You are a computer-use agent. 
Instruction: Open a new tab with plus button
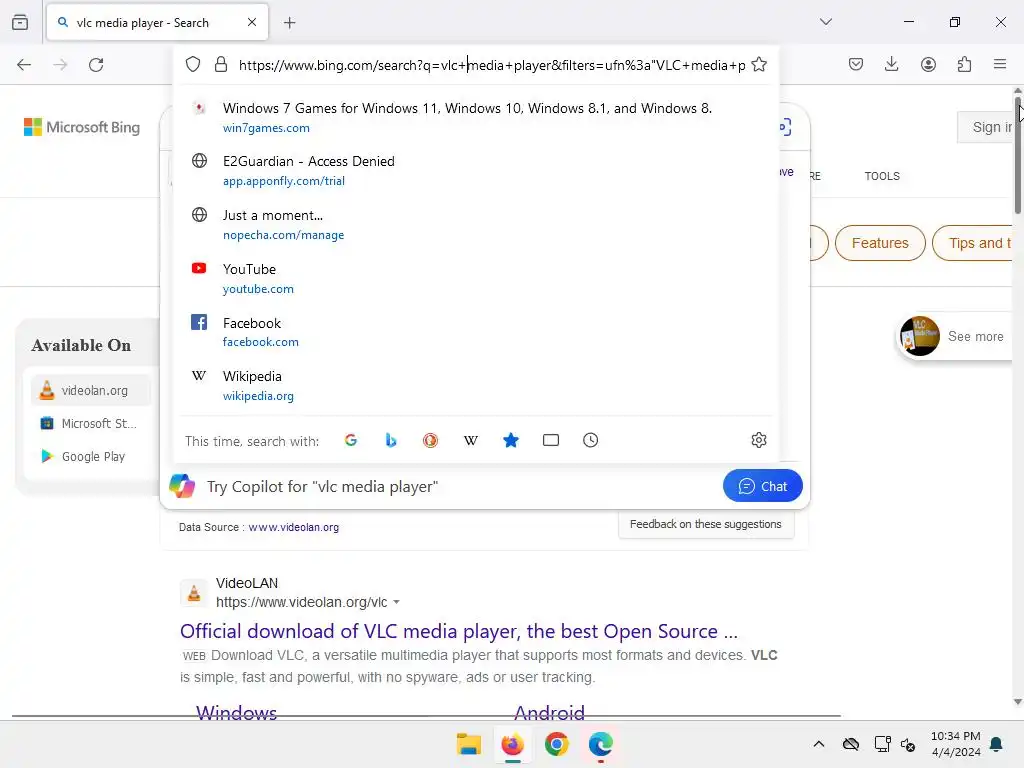[290, 23]
